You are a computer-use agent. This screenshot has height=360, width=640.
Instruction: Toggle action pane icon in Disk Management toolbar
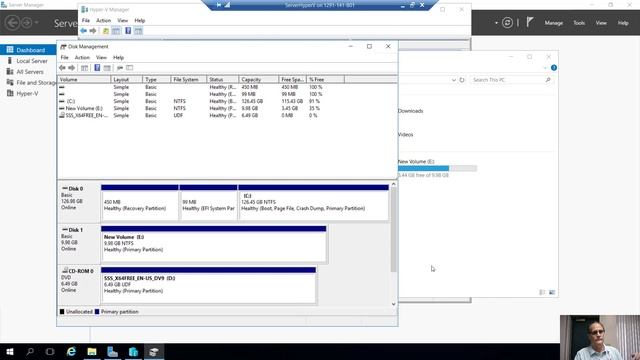pos(107,68)
